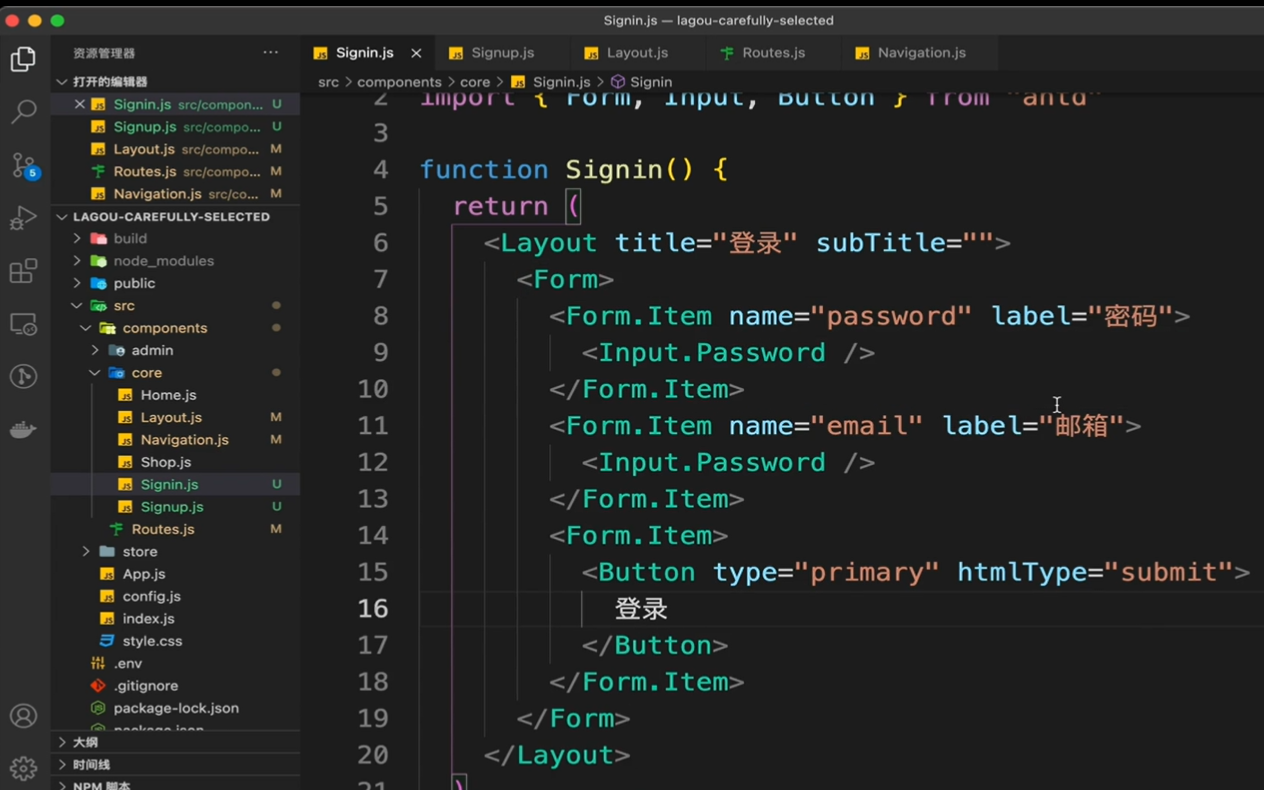Open Source Control view with badge
This screenshot has height=790, width=1264.
coord(23,165)
